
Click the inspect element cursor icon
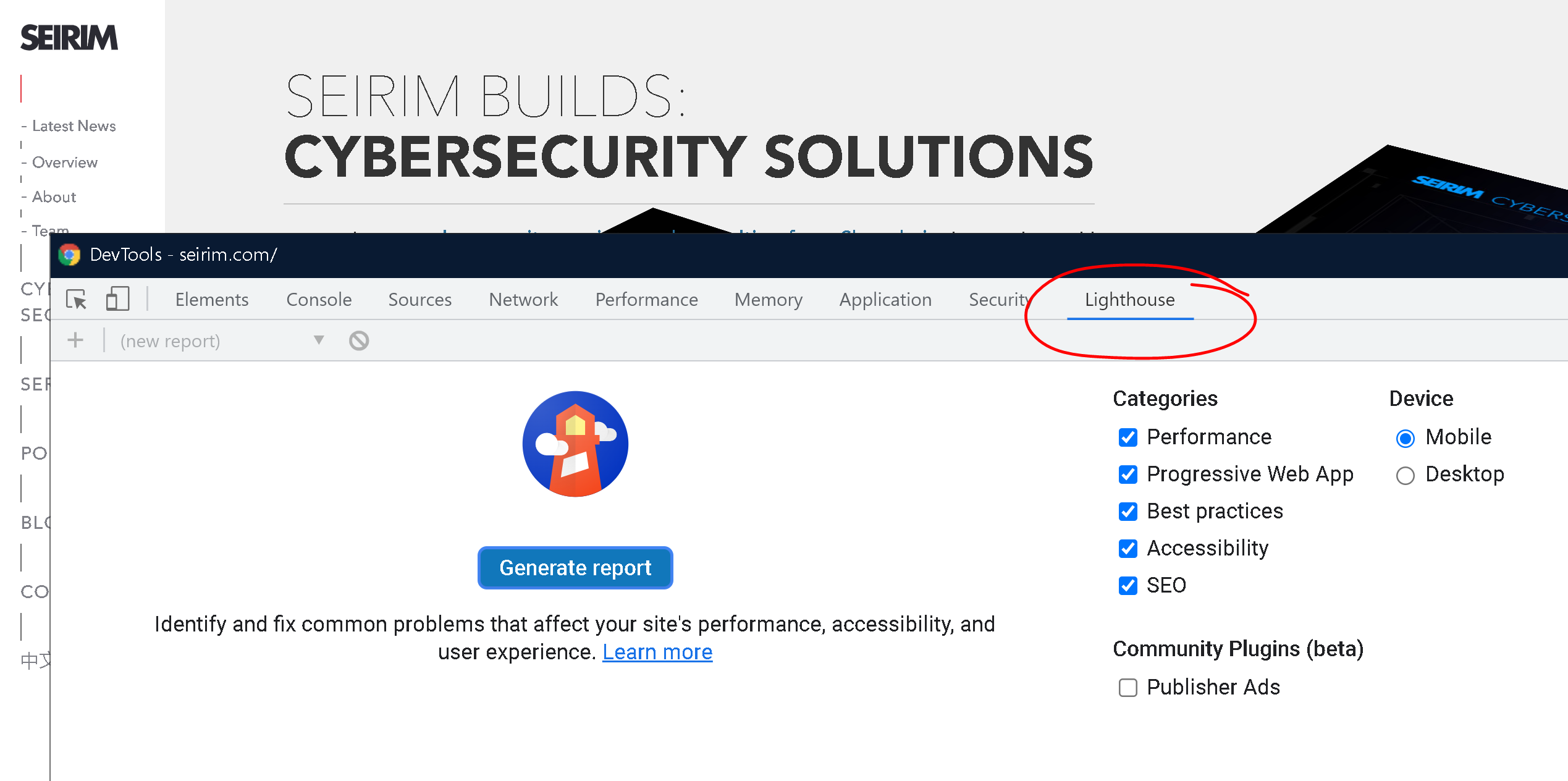click(77, 300)
